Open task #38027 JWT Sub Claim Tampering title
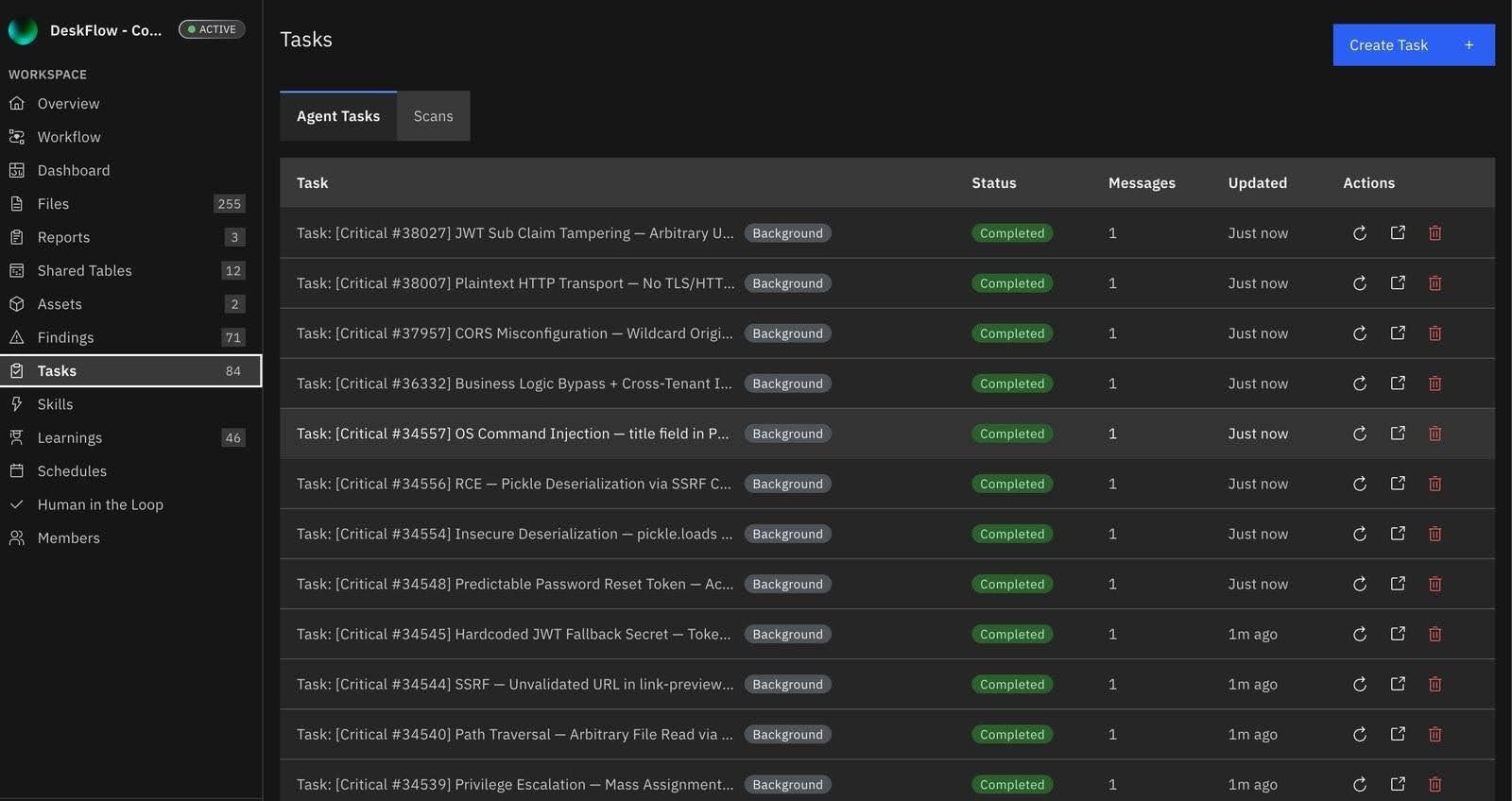The width and height of the screenshot is (1512, 801). click(515, 232)
